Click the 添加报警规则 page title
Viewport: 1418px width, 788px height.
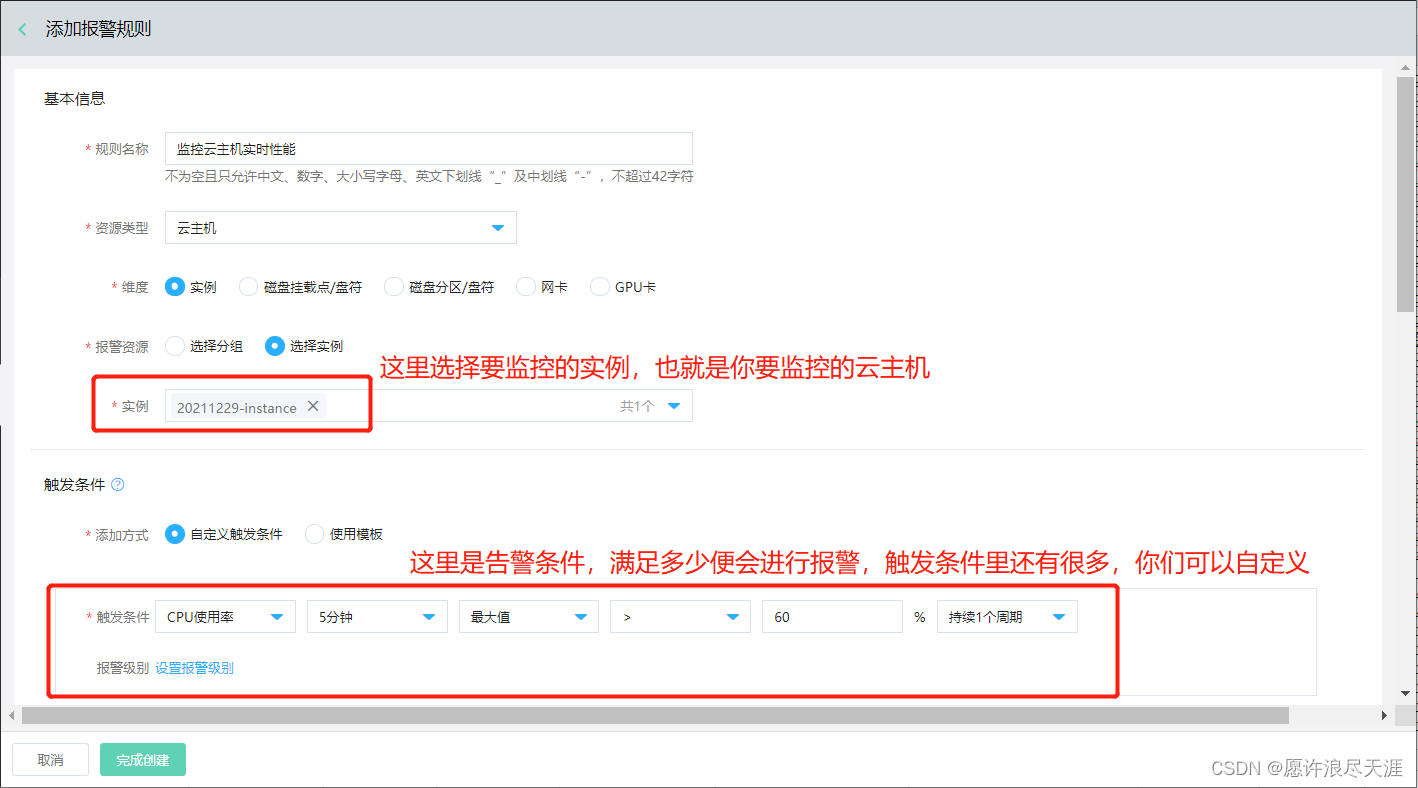(98, 29)
